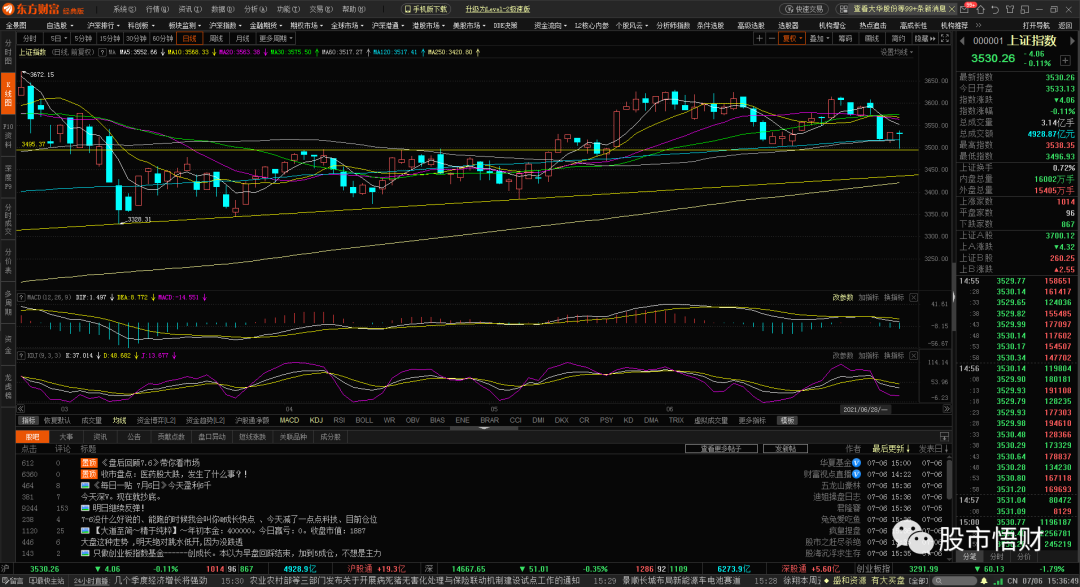This screenshot has height=587, width=1080.
Task: Expand more toolbar items with double chevron
Action: pyautogui.click(x=978, y=25)
